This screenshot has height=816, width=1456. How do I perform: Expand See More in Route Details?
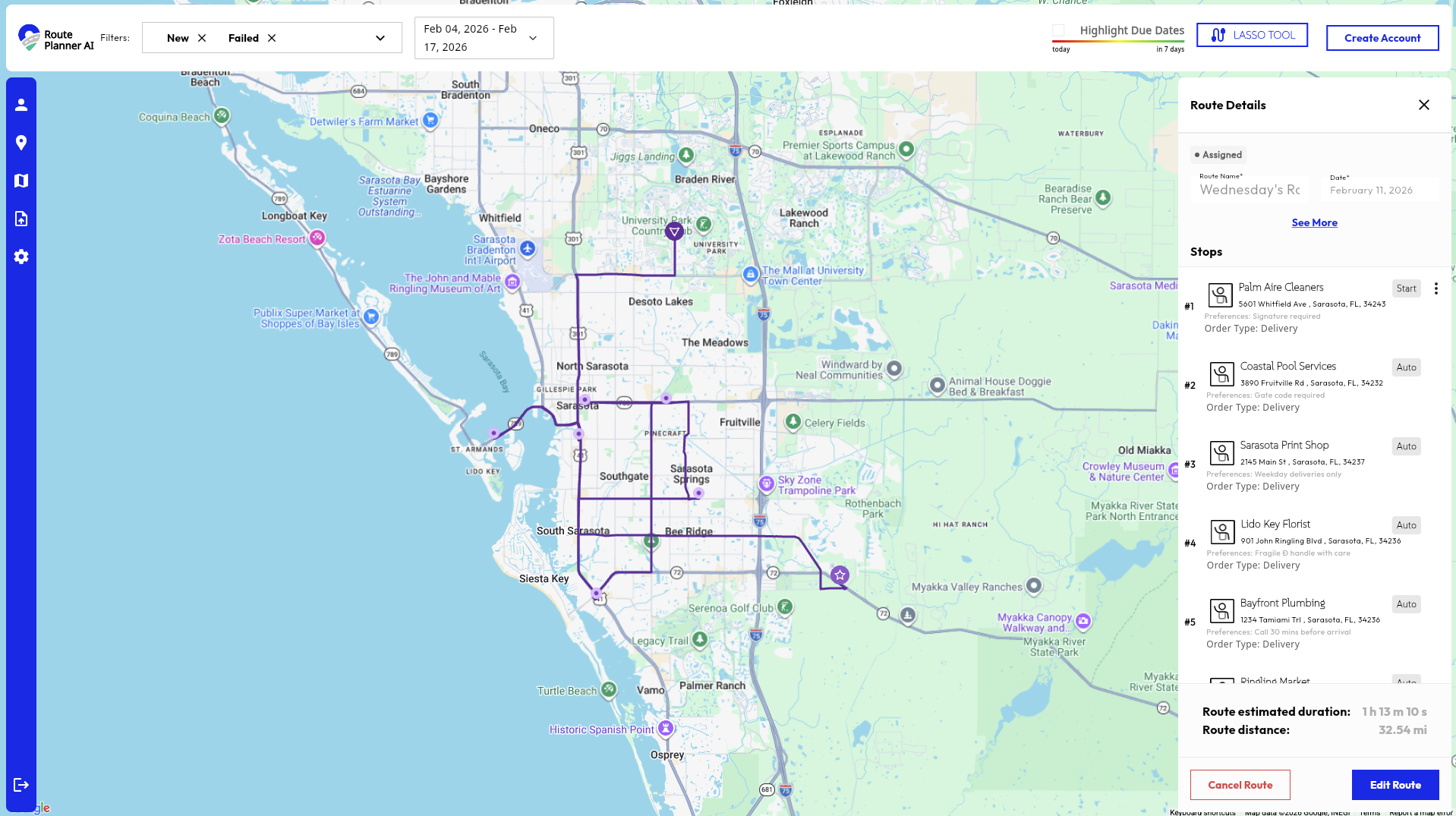click(x=1314, y=222)
